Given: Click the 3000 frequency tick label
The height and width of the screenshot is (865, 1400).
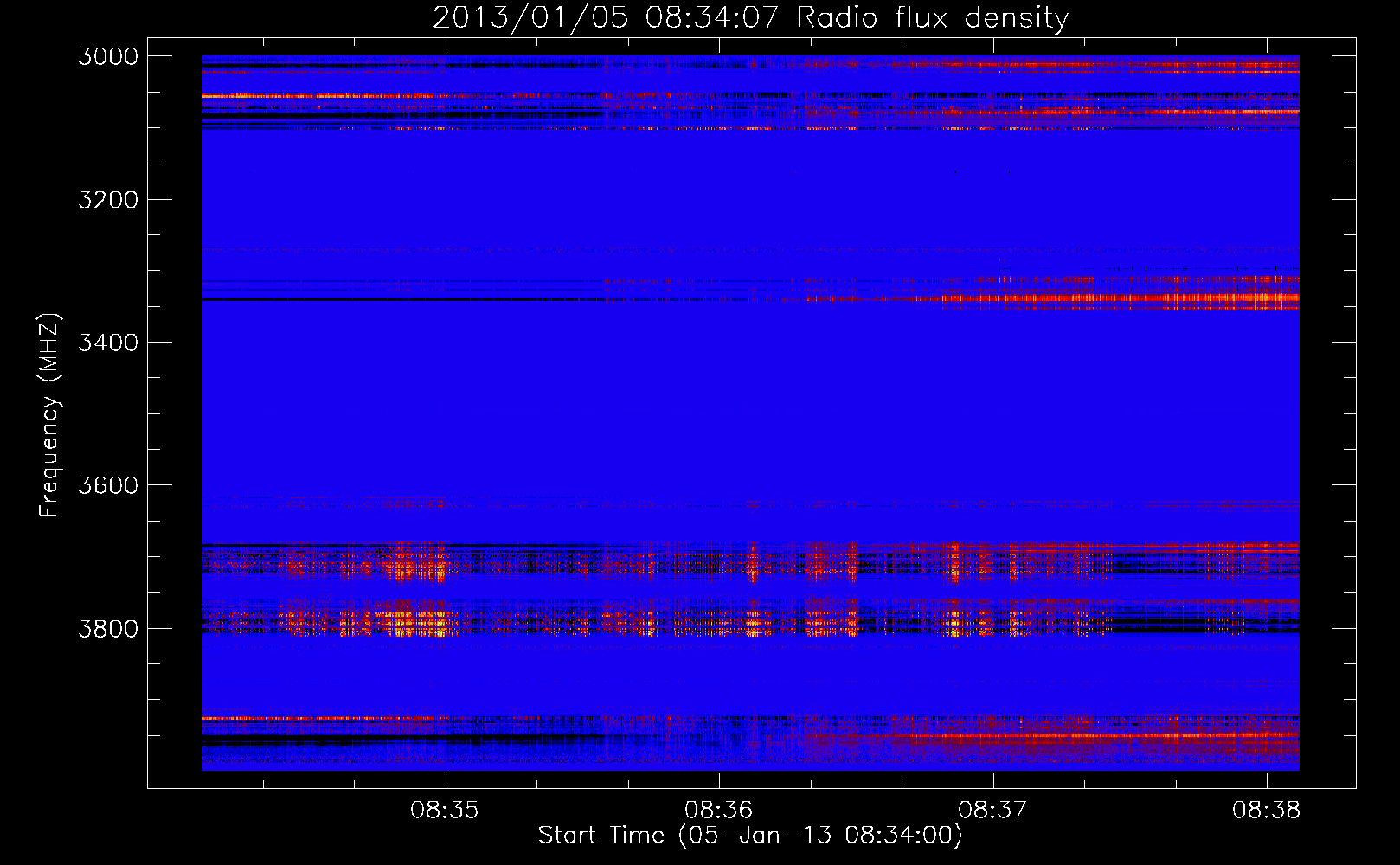Looking at the screenshot, I should pyautogui.click(x=108, y=56).
